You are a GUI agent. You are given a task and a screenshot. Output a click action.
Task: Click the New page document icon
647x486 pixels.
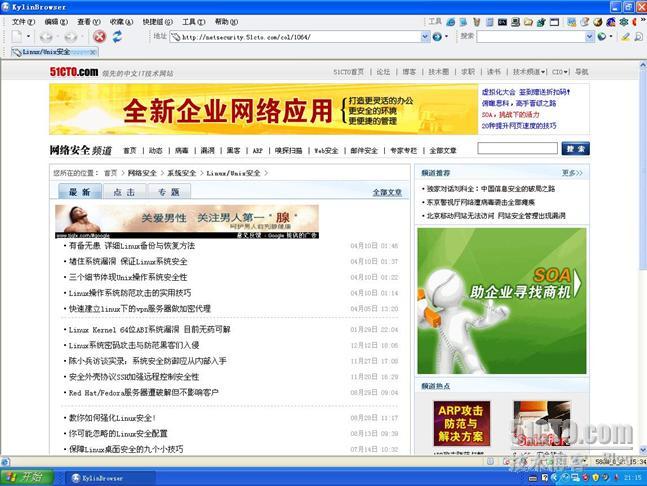click(17, 36)
